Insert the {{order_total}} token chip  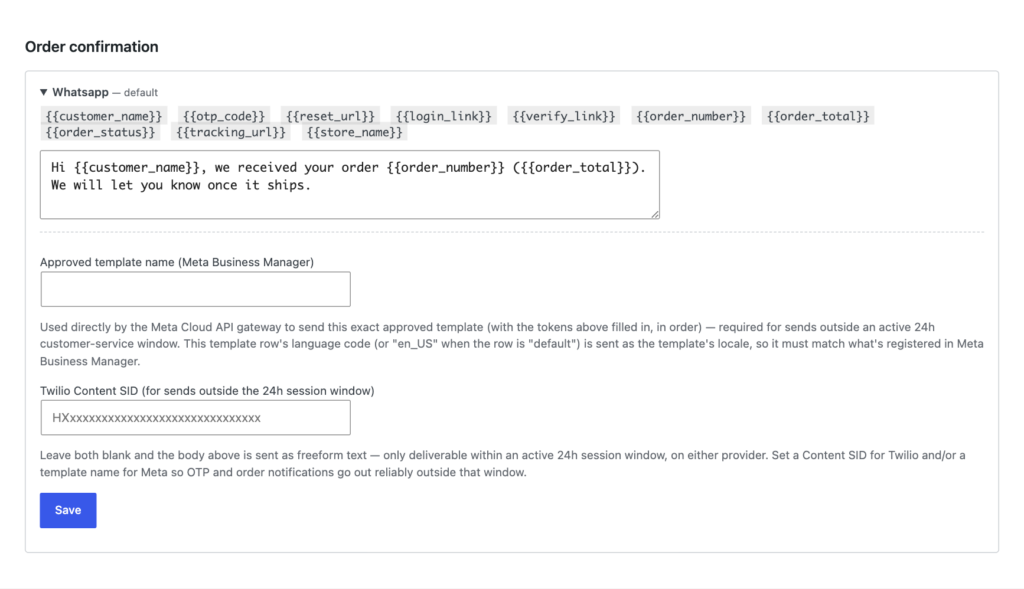(818, 116)
